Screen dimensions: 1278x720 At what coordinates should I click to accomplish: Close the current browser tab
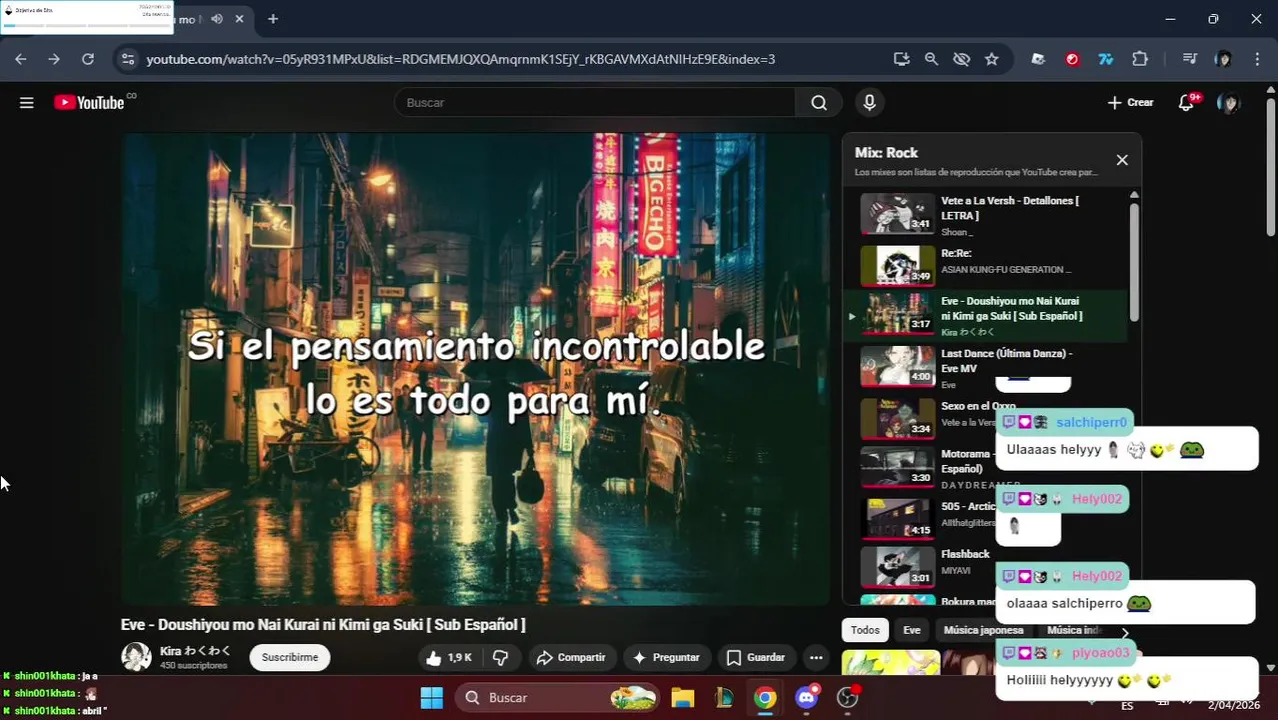pyautogui.click(x=239, y=19)
